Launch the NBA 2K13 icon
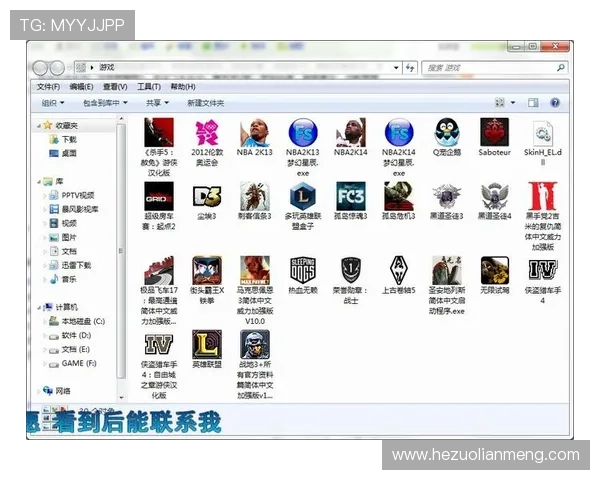 255,132
